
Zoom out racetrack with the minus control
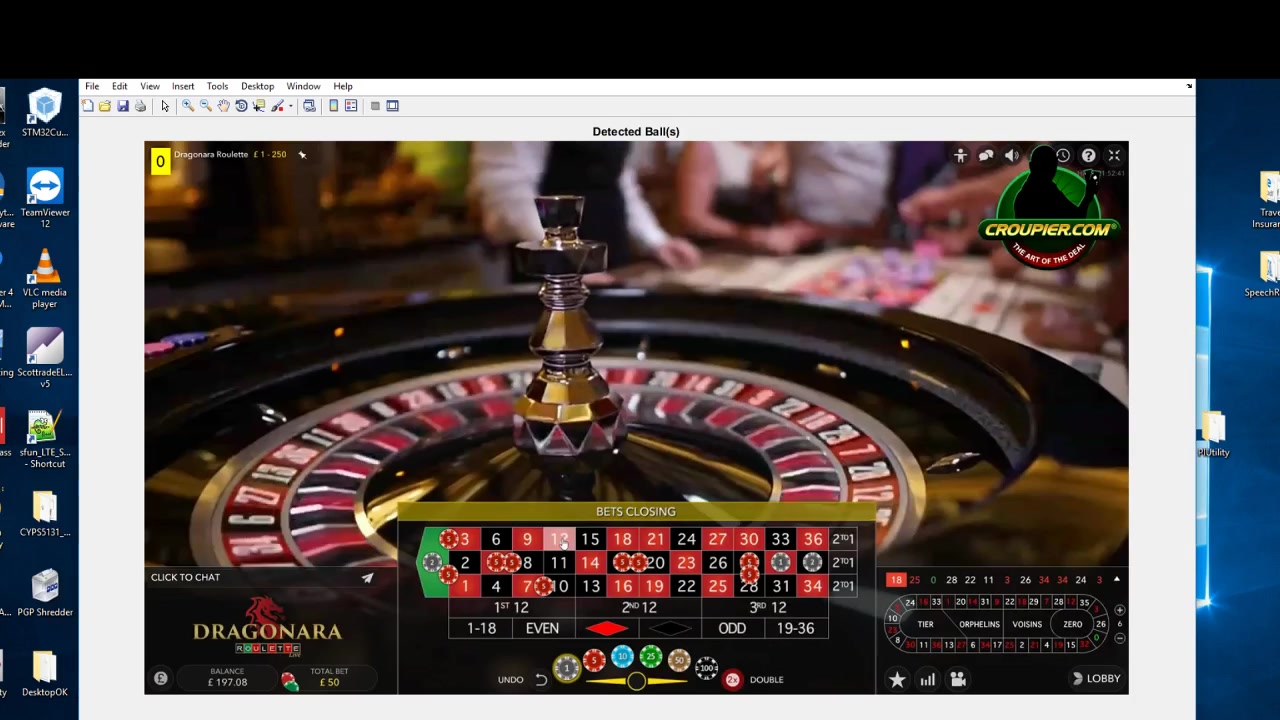1118,637
